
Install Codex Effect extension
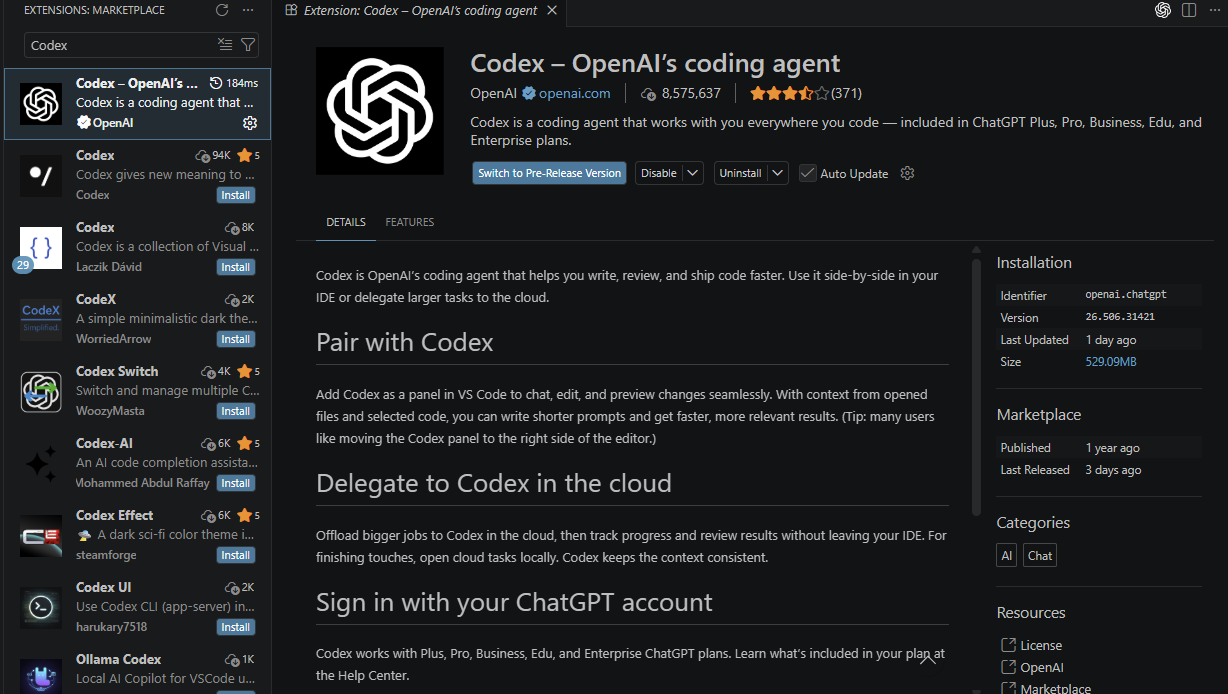click(236, 555)
